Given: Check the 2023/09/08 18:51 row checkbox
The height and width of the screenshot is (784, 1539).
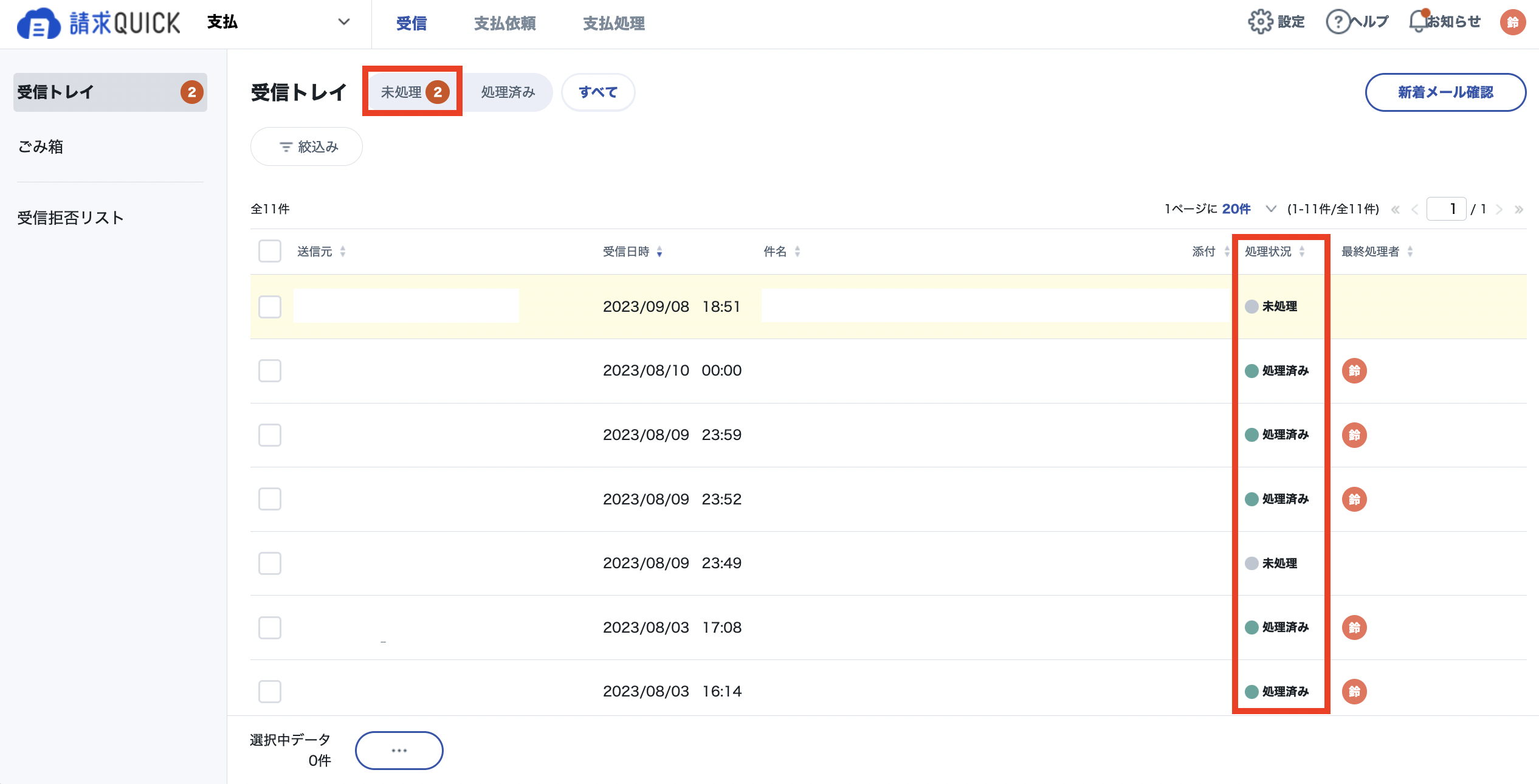Looking at the screenshot, I should pos(270,307).
